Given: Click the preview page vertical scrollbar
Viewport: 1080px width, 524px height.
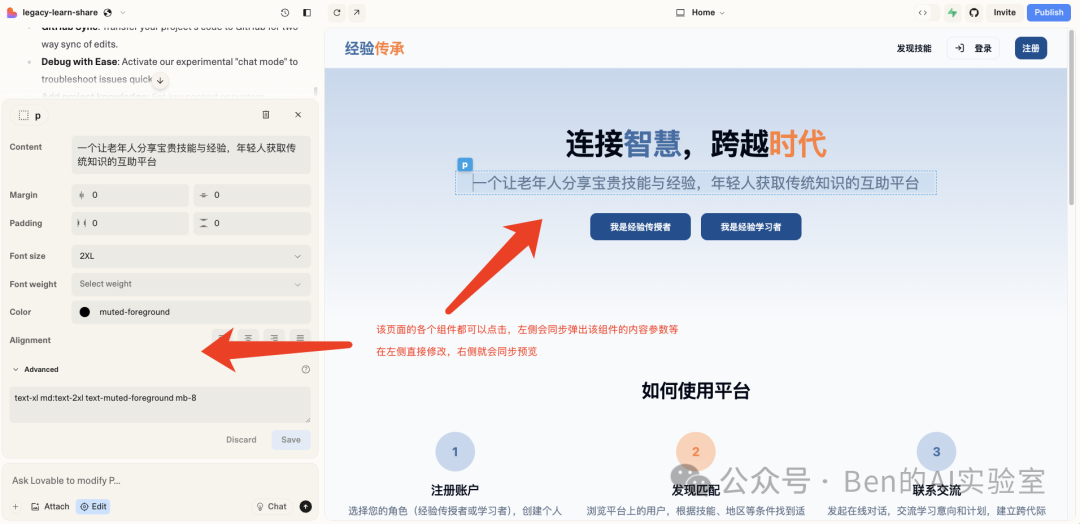Looking at the screenshot, I should [x=1071, y=117].
